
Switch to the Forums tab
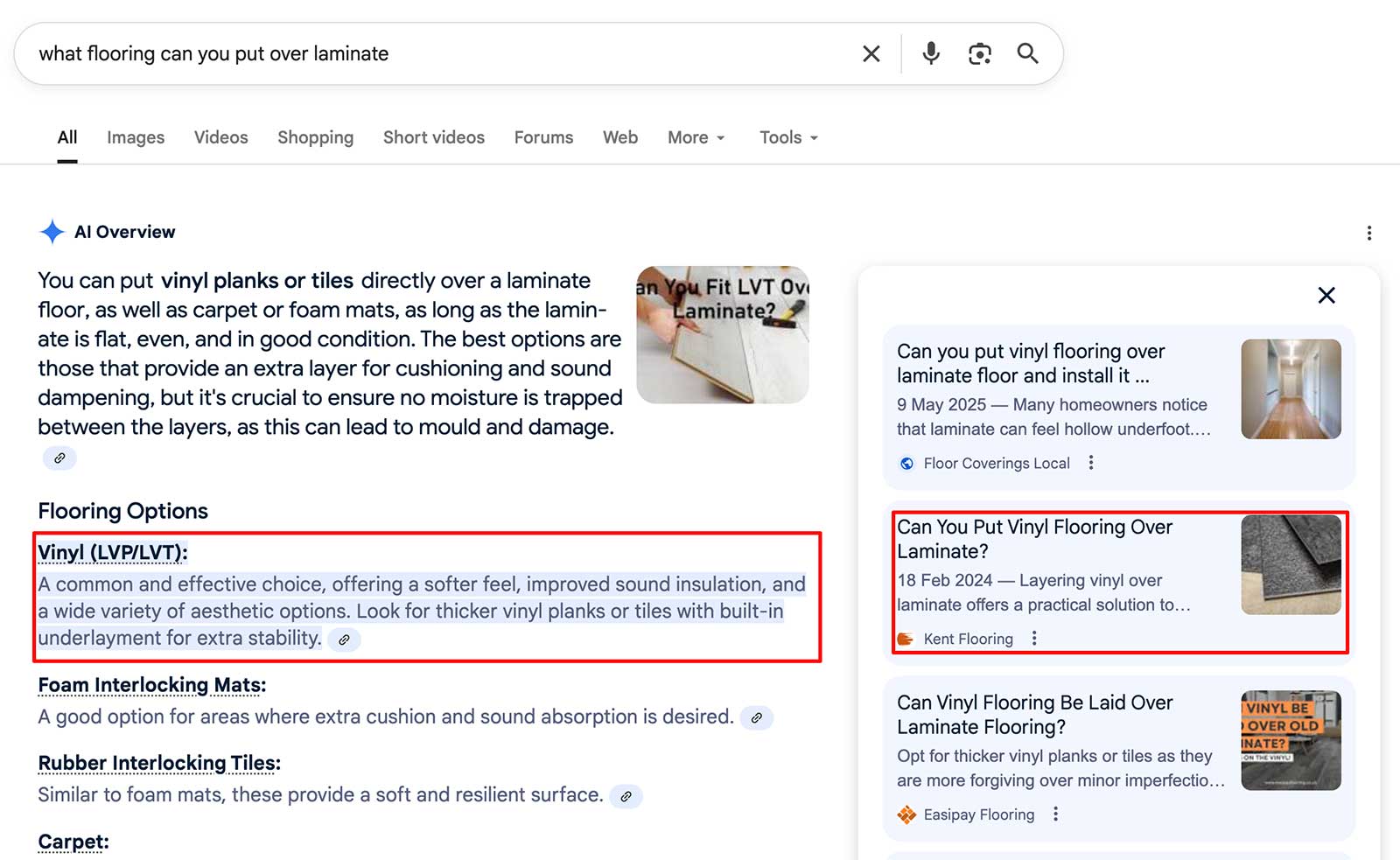point(543,138)
